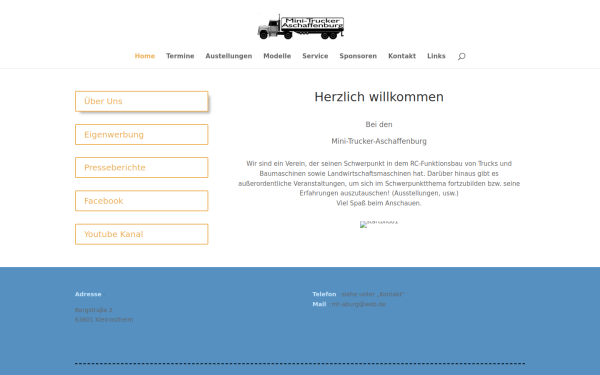Click the Mail label in footer
This screenshot has width=600, height=375.
319,304
